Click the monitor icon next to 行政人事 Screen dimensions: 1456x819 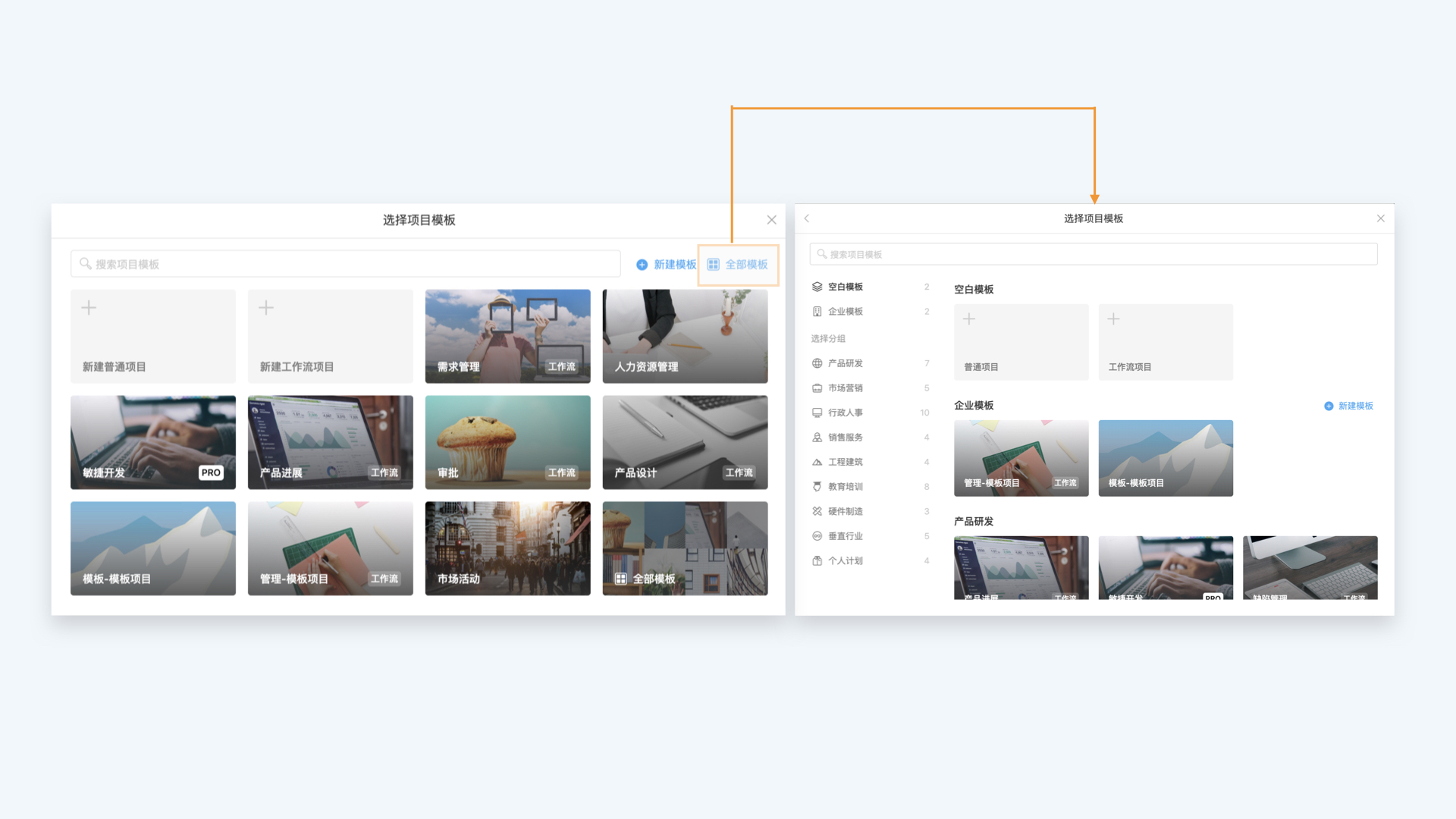coord(817,413)
